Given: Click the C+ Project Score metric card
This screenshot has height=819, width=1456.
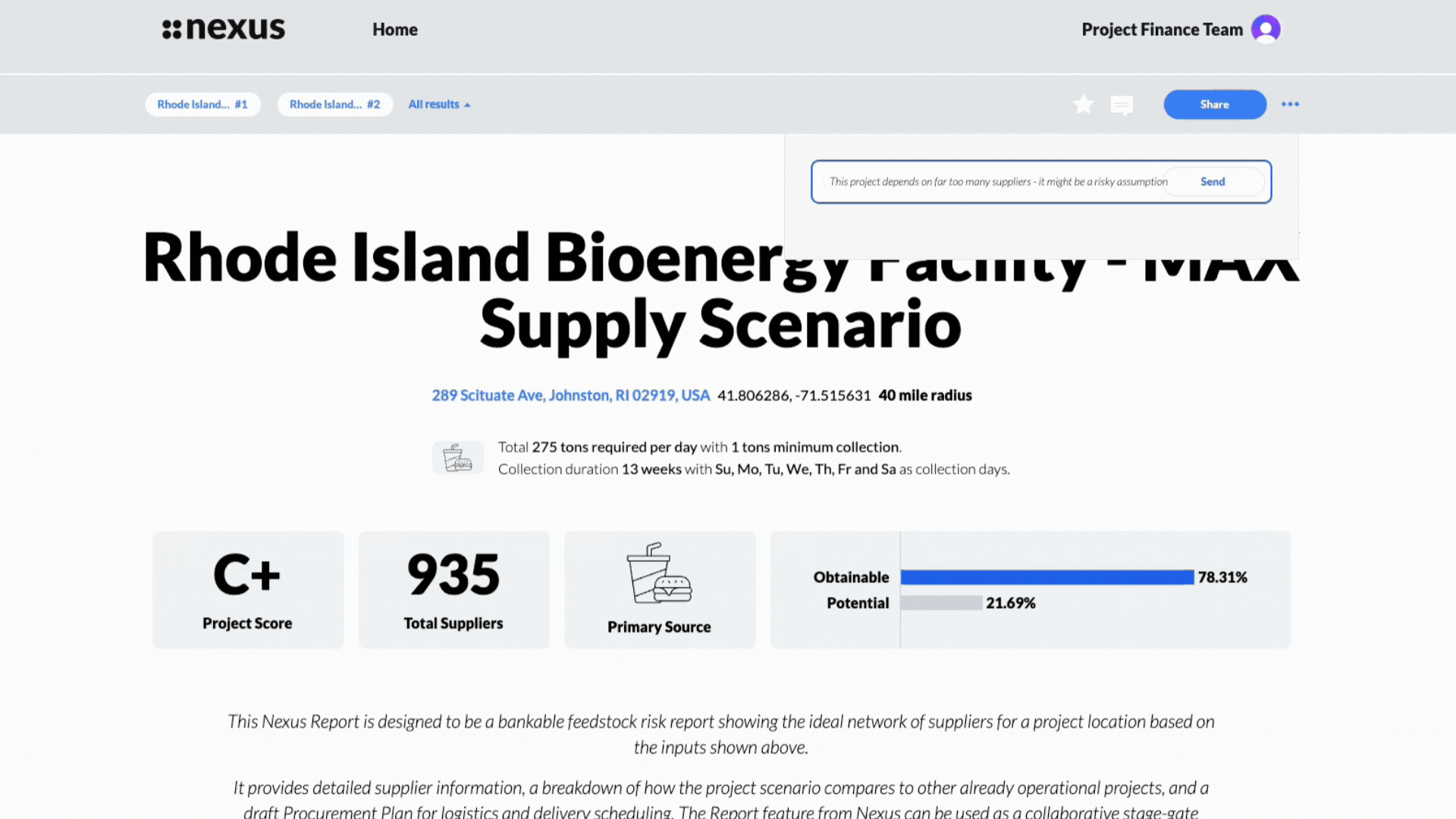Looking at the screenshot, I should click(247, 589).
